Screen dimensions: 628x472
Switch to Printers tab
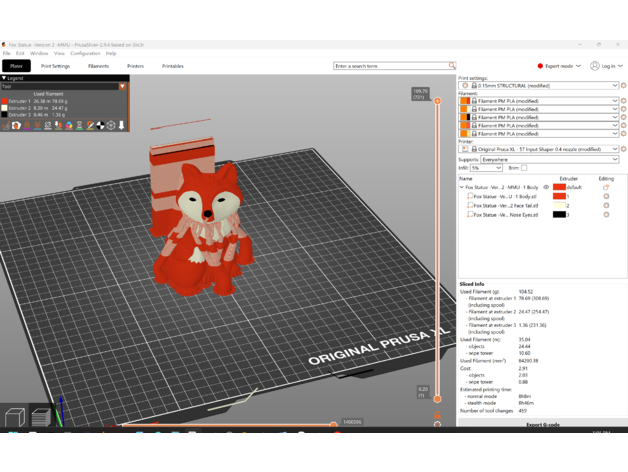click(x=135, y=66)
